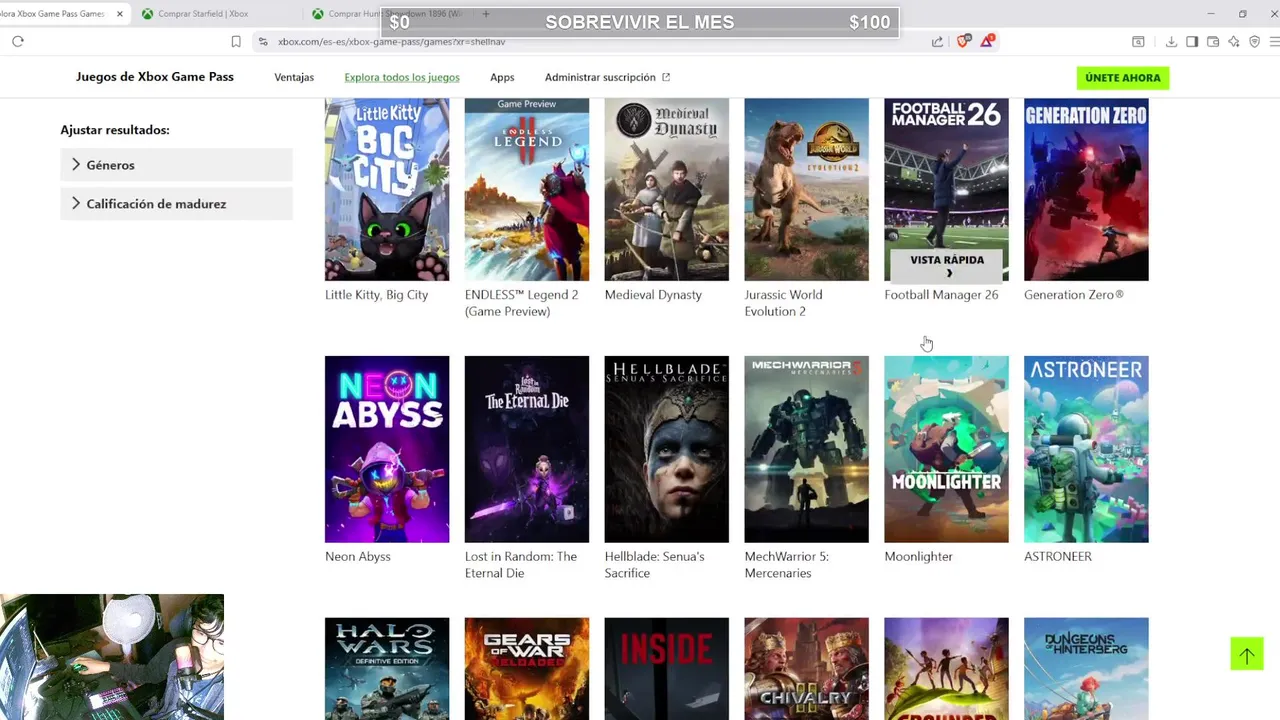Expand the Calificación de madurez filter
This screenshot has width=1280, height=720.
176,204
